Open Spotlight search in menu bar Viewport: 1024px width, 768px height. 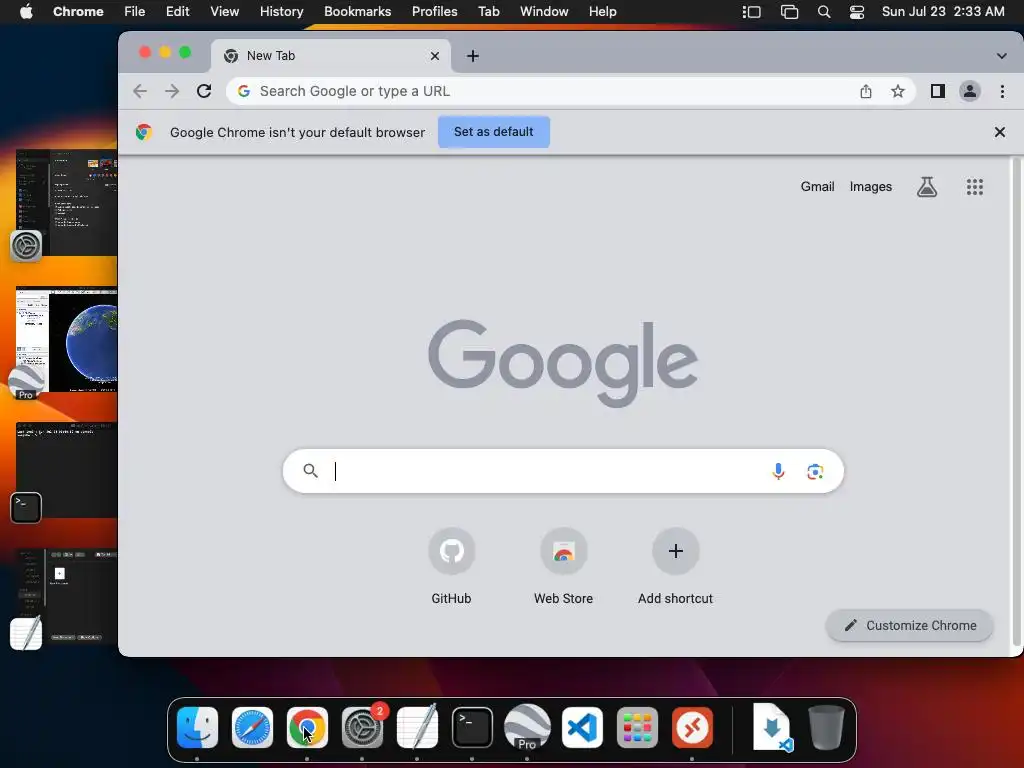[824, 12]
